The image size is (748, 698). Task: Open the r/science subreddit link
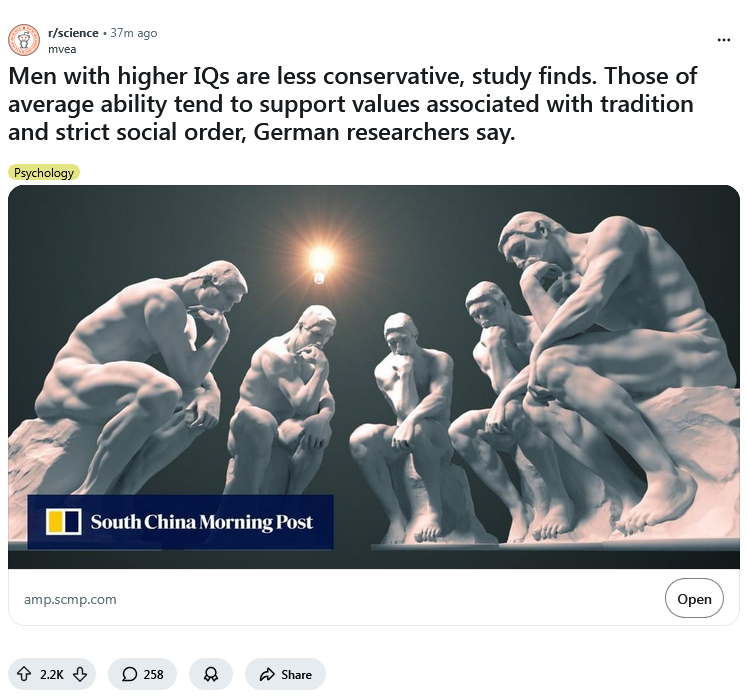click(73, 33)
